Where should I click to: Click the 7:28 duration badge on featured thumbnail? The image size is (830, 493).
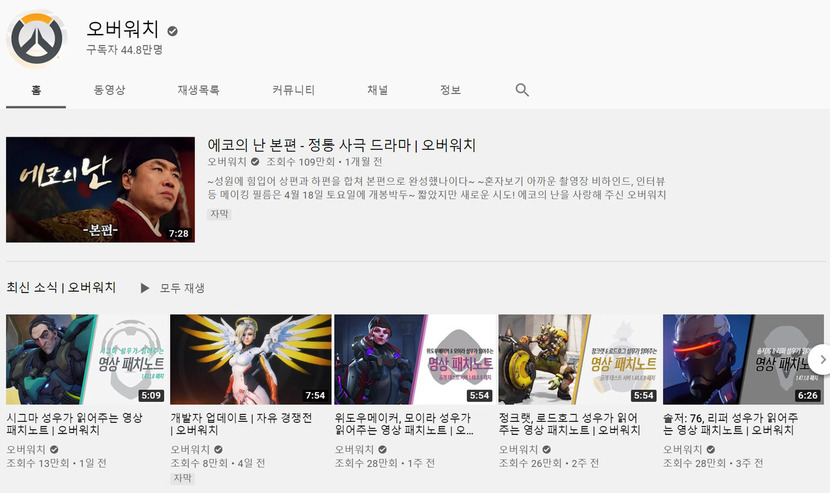(179, 234)
